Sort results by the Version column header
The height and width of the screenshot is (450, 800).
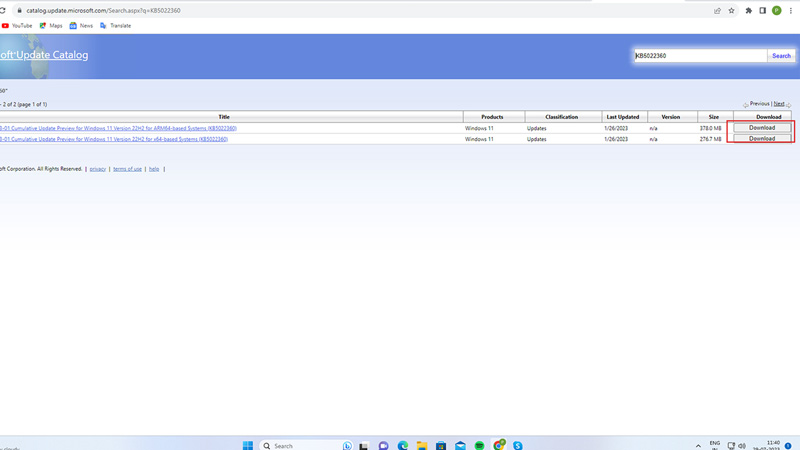(x=670, y=117)
